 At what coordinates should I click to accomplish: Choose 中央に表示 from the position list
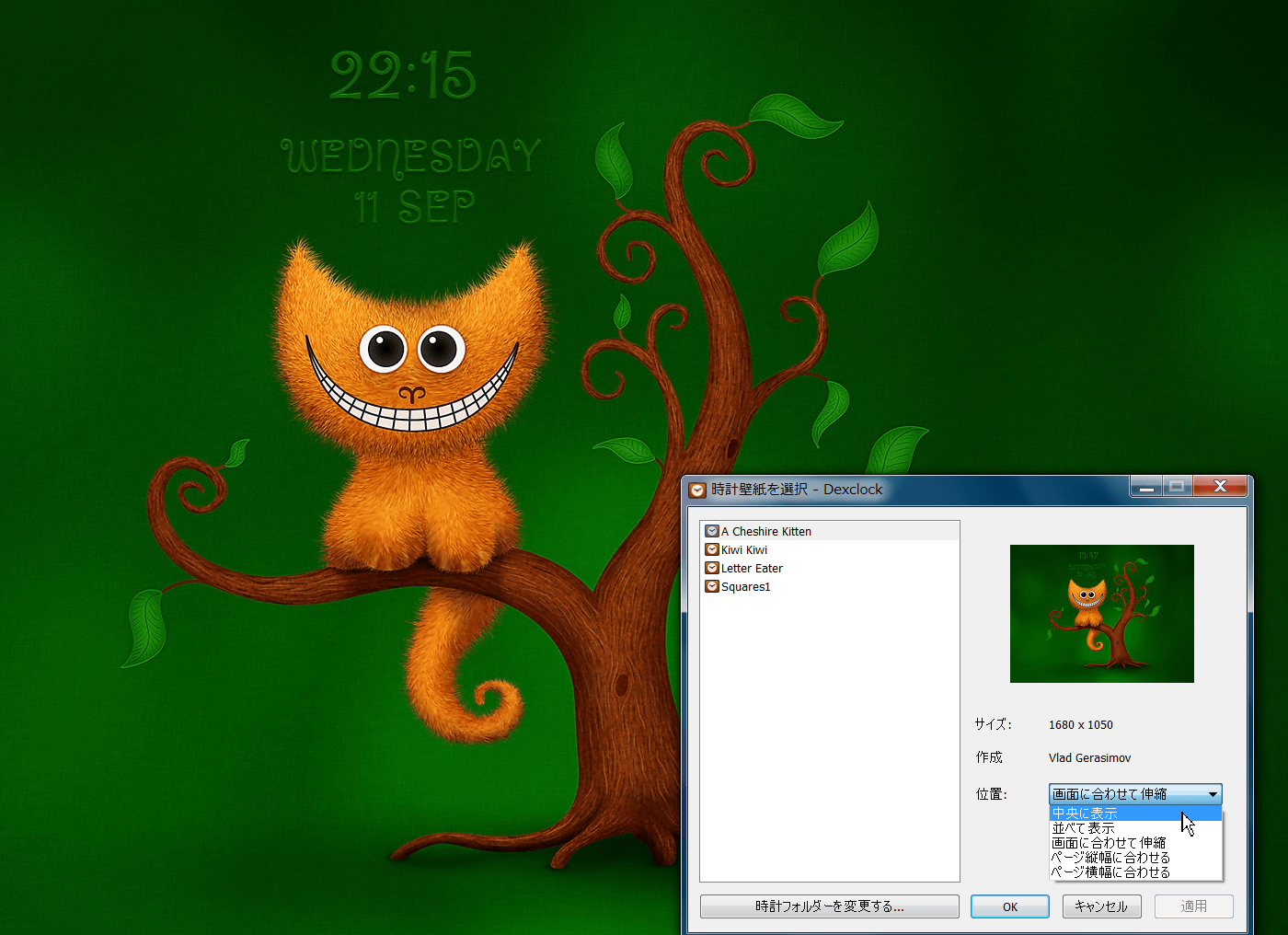click(1135, 814)
